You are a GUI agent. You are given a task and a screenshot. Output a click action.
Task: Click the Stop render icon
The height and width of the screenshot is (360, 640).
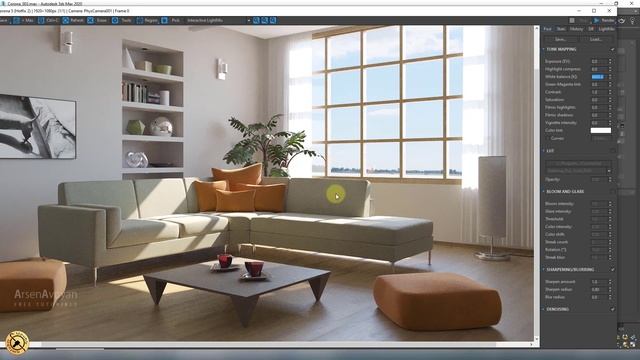[x=572, y=20]
